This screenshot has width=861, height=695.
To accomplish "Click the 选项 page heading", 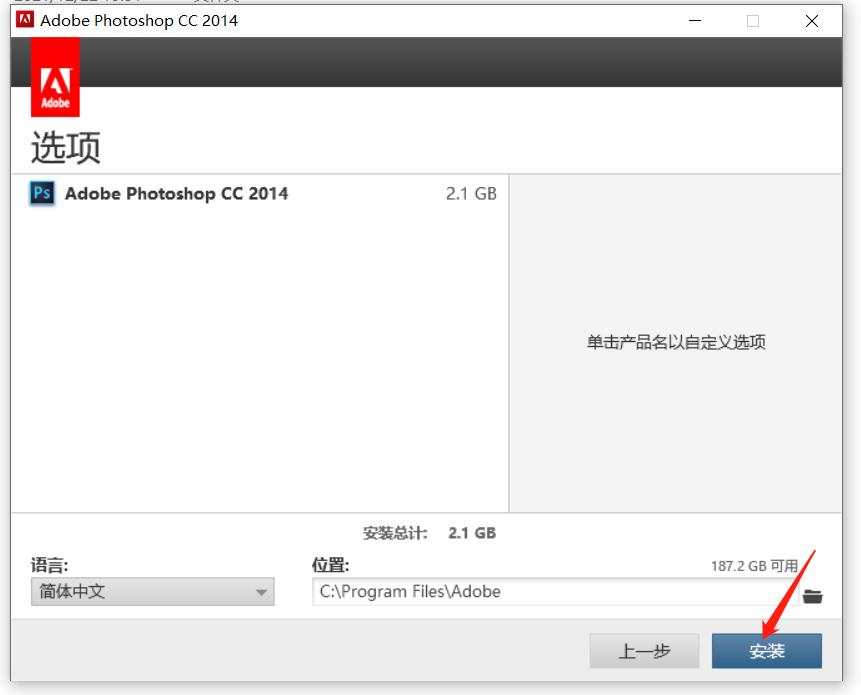I will click(66, 148).
